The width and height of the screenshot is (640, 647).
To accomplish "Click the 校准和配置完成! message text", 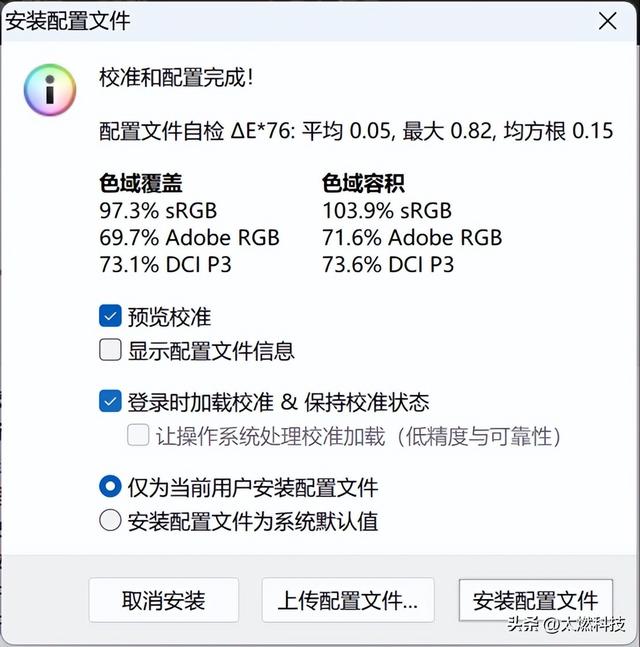I will click(x=176, y=78).
